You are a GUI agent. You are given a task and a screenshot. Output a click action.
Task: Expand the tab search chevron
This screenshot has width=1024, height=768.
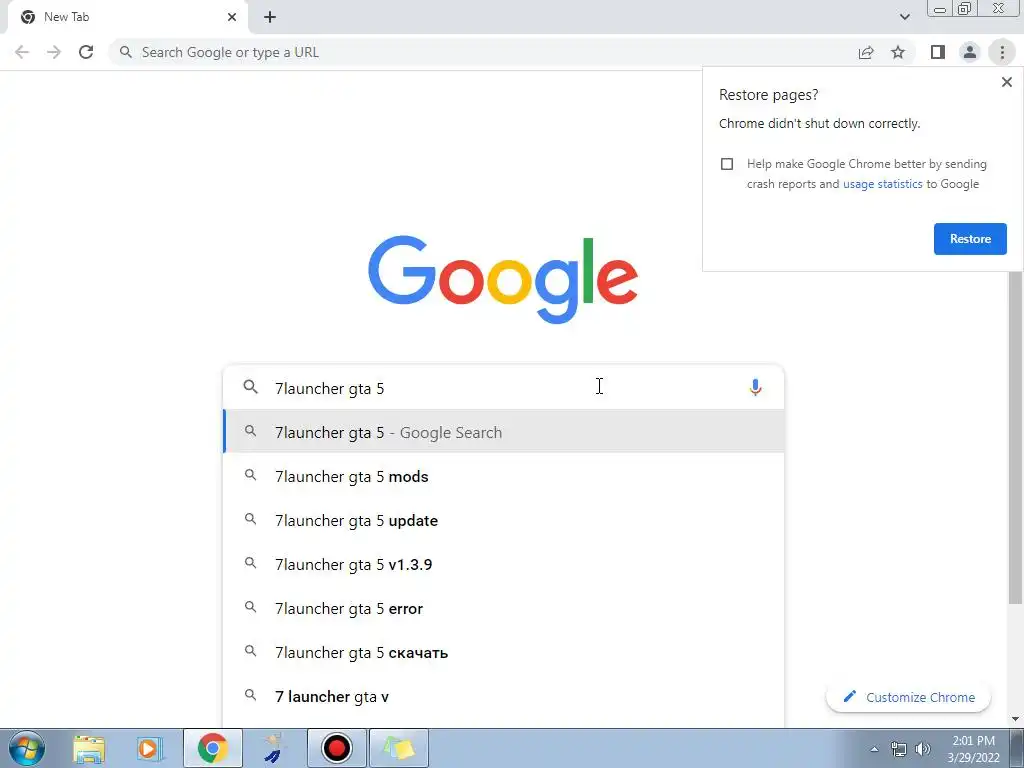click(x=904, y=17)
